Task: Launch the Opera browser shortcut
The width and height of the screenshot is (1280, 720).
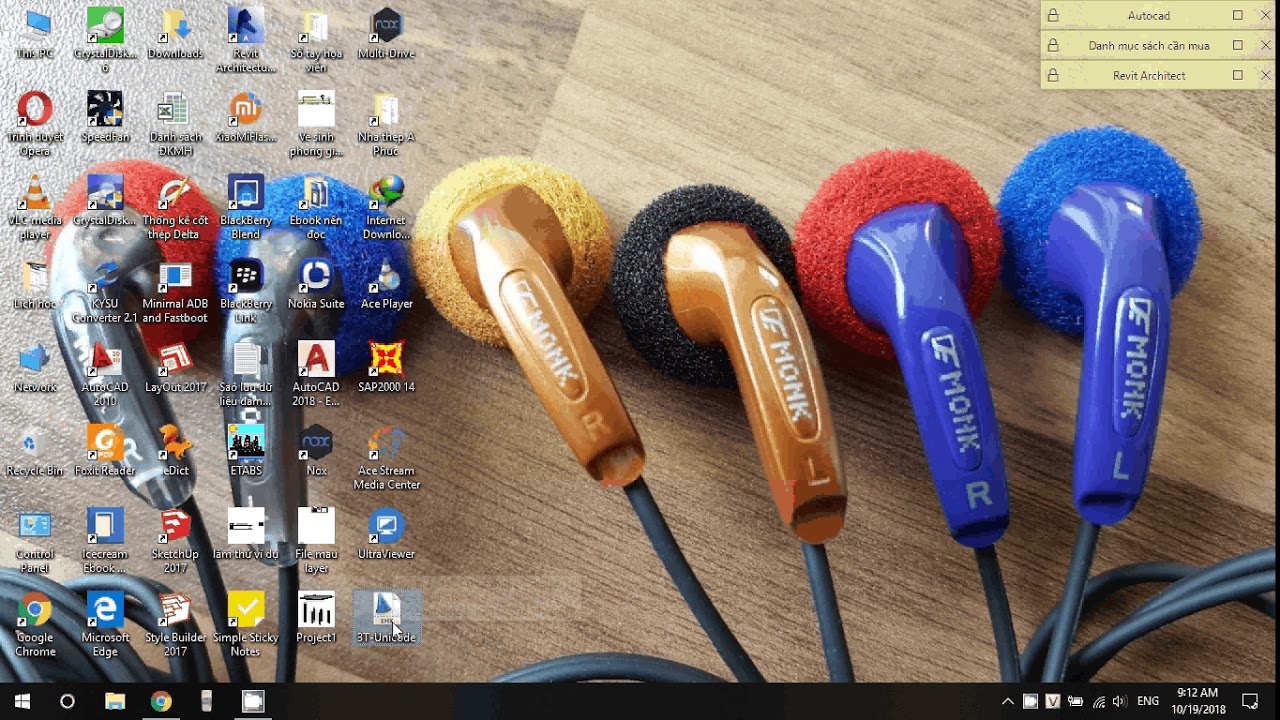Action: 35,124
